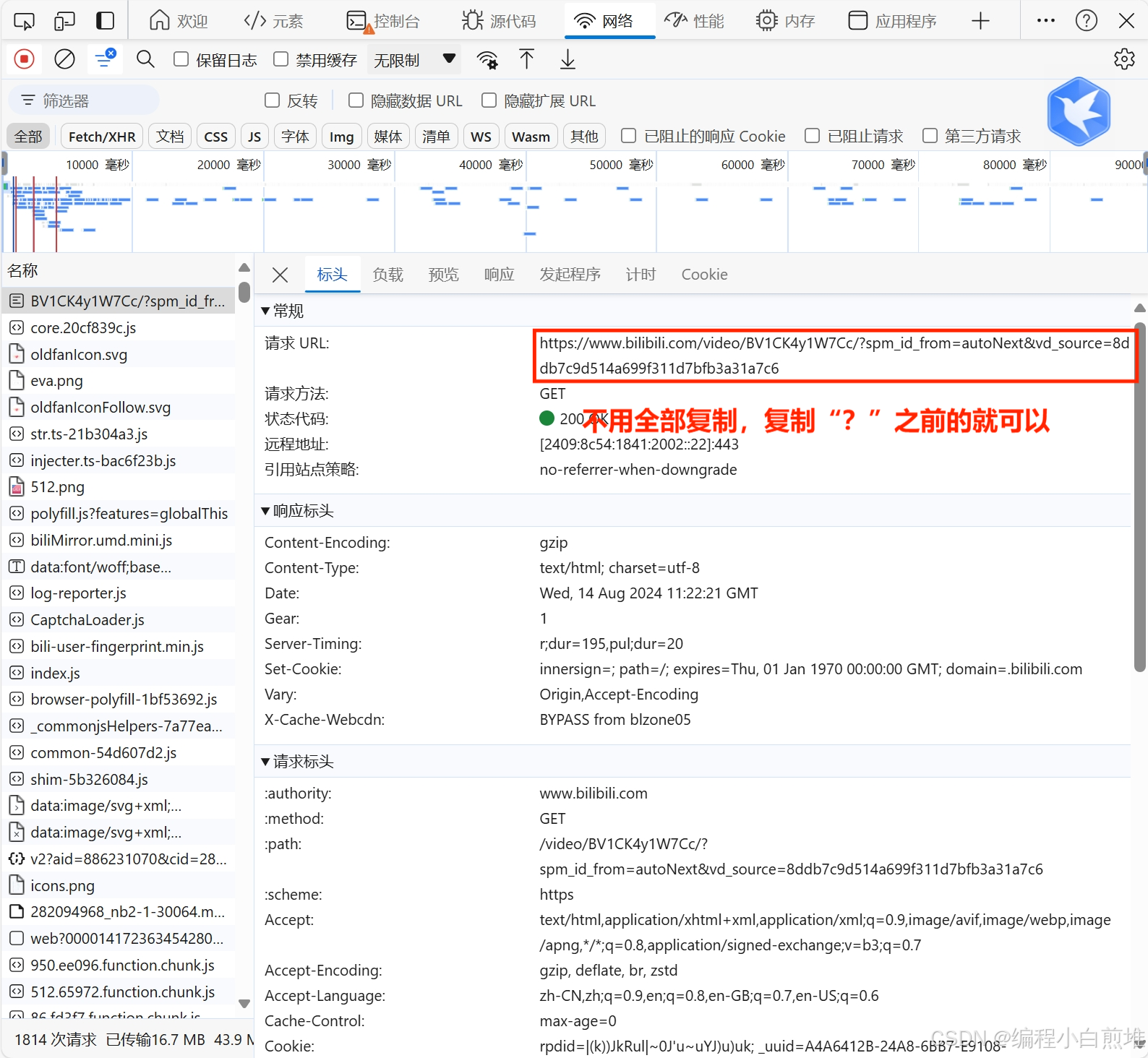Select 512.png request

[x=119, y=487]
